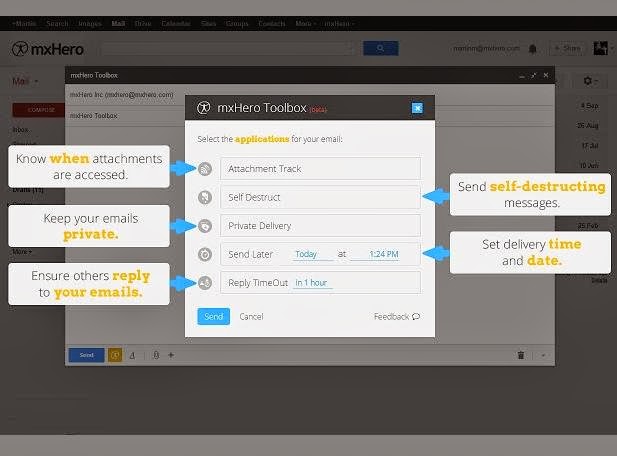
Task: Click the recipient field 'mxHero Inc' in compose
Action: pyautogui.click(x=122, y=95)
